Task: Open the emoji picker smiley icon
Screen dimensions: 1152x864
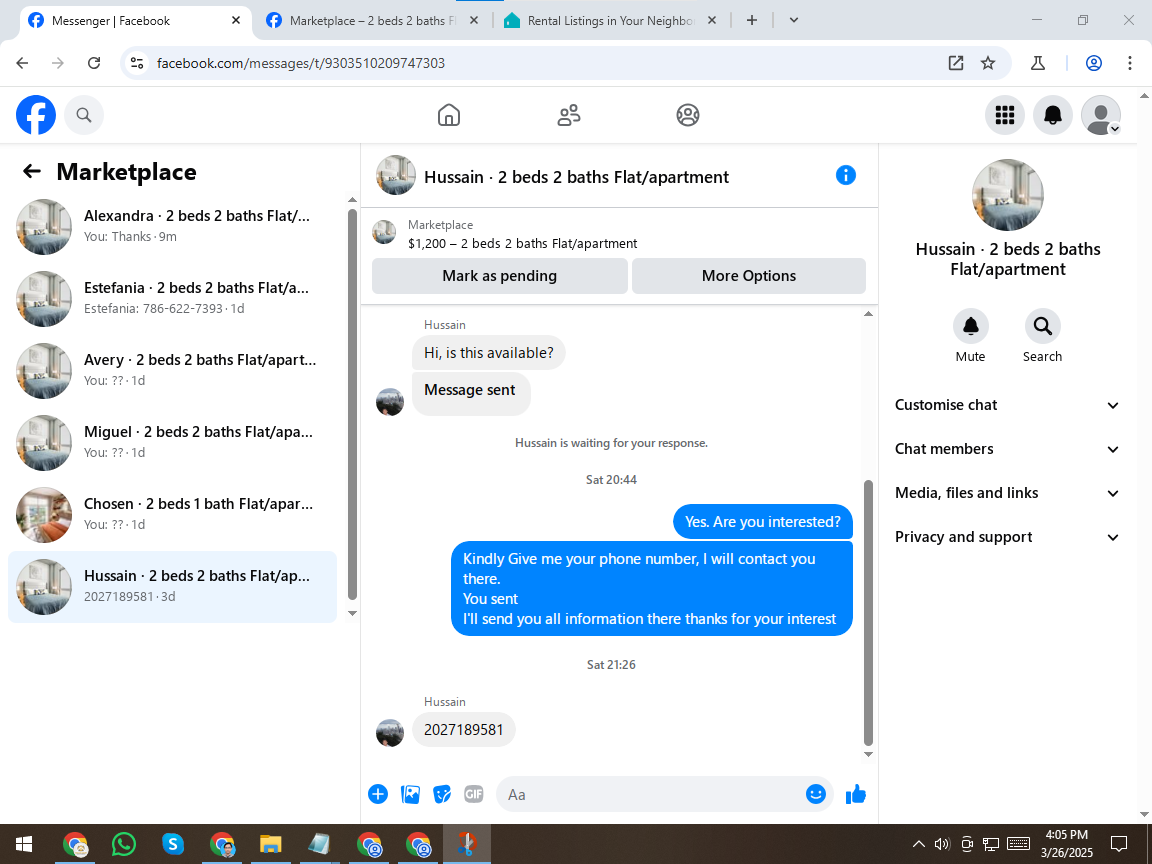Action: [816, 794]
